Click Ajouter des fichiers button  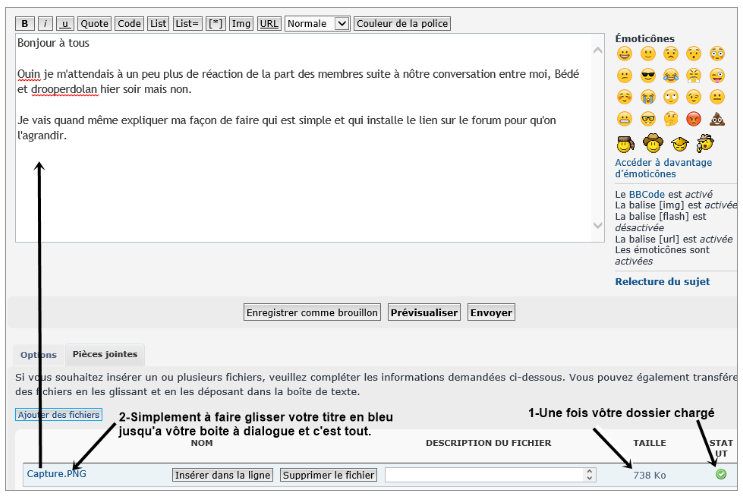point(59,415)
